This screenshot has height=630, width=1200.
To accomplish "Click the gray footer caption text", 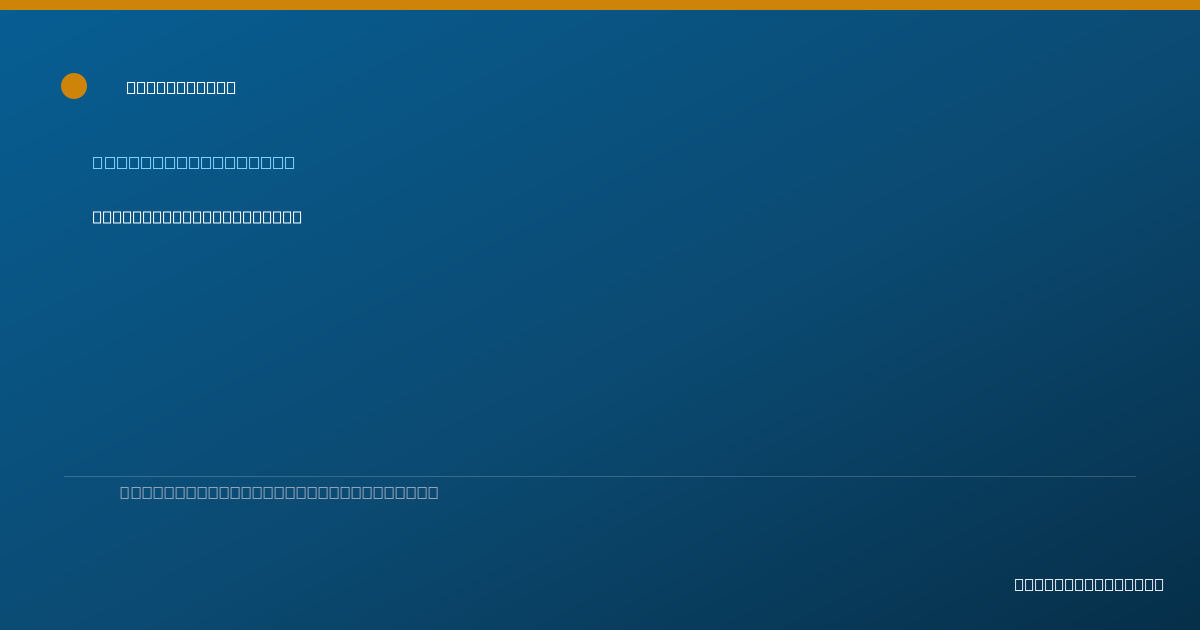I will [x=279, y=492].
